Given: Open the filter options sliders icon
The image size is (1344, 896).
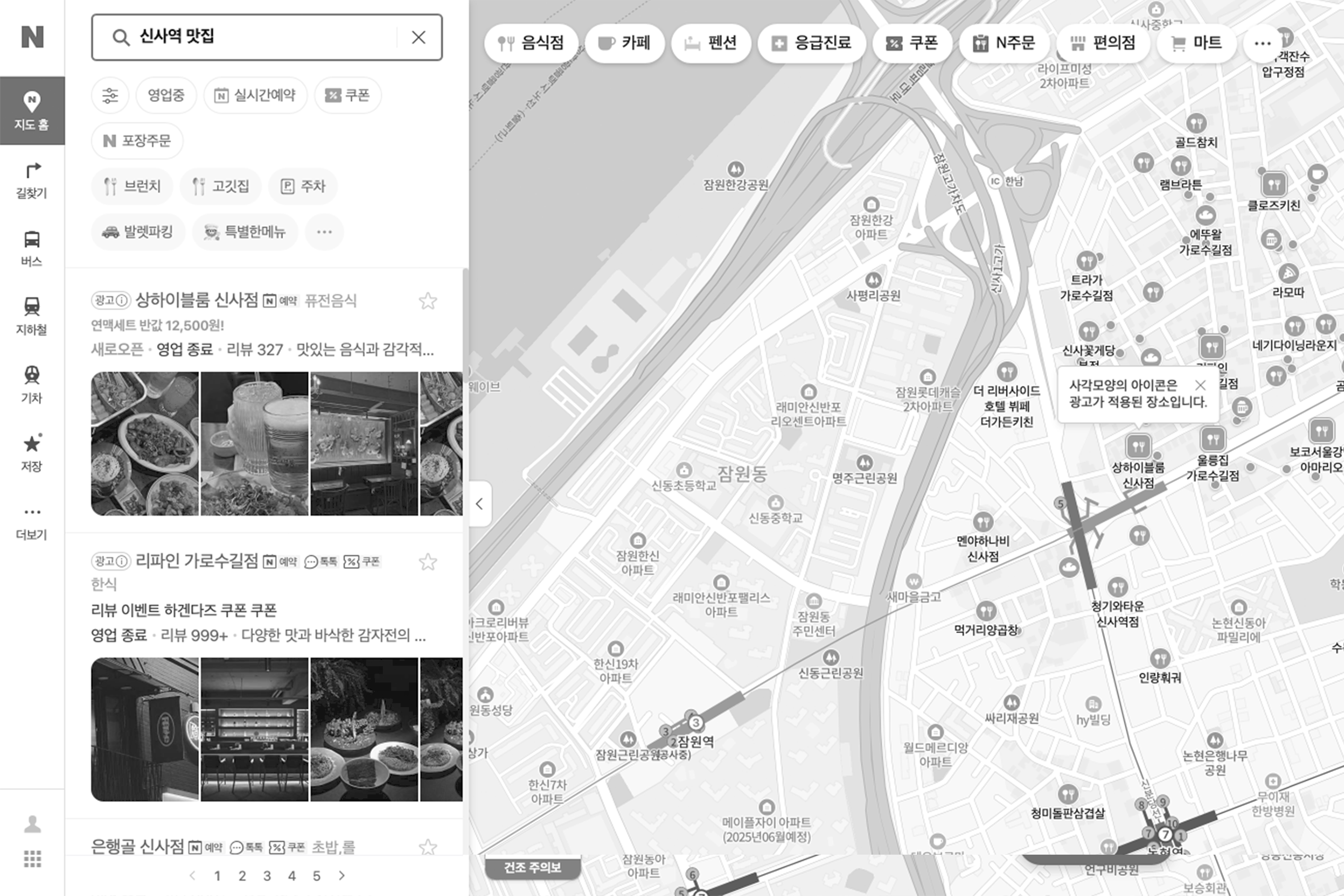Looking at the screenshot, I should pyautogui.click(x=110, y=95).
